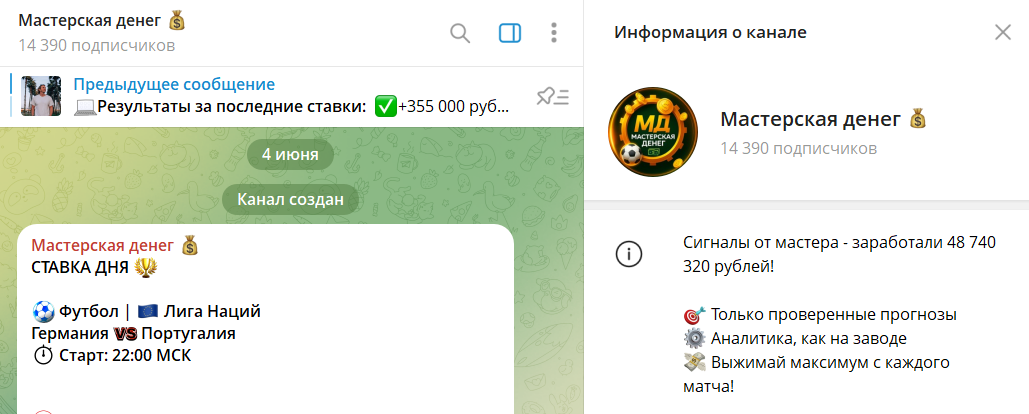Click the VS icon between Германия and Португалия
This screenshot has height=414, width=1029.
[x=125, y=334]
